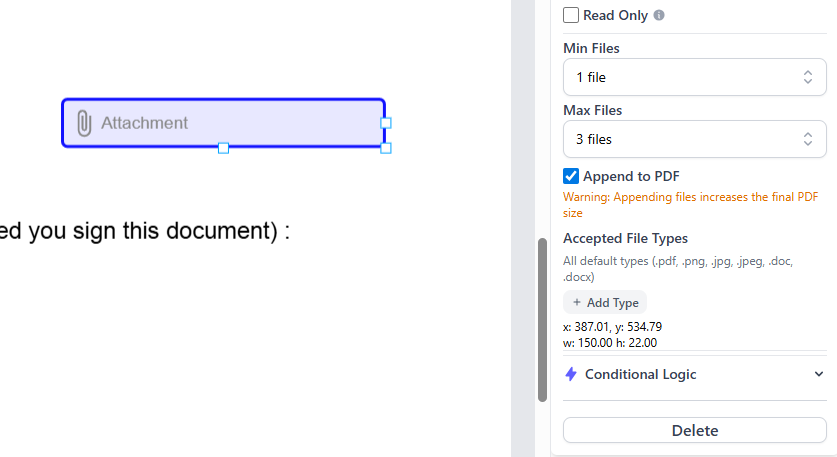Click the Max Files up-down arrows icon

click(808, 139)
